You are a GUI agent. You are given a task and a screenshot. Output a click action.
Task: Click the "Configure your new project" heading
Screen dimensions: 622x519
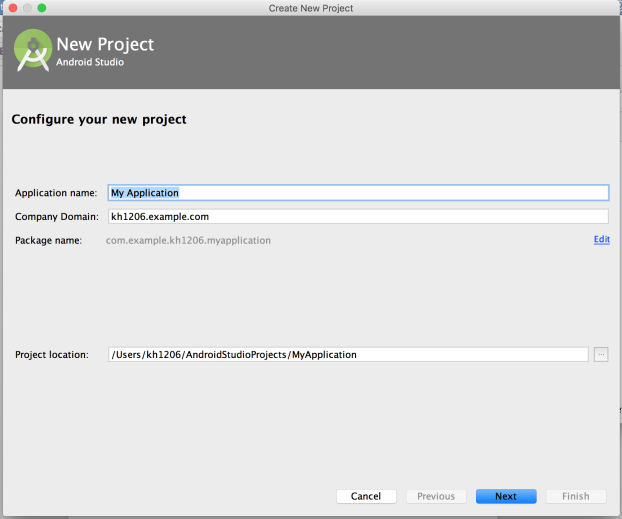point(99,119)
